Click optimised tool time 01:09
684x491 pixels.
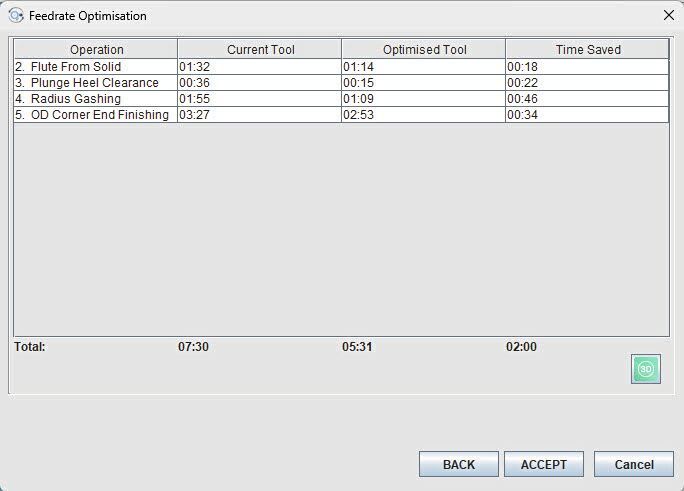[x=359, y=99]
